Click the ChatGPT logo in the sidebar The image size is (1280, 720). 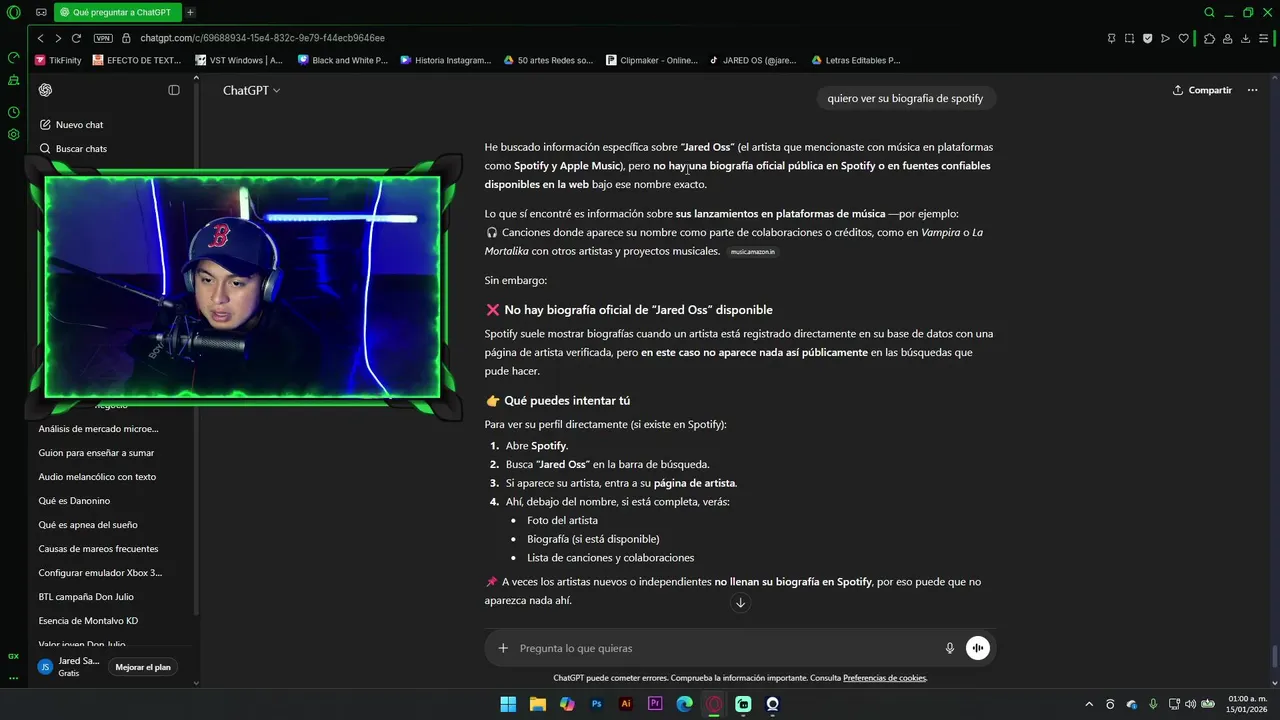click(45, 90)
